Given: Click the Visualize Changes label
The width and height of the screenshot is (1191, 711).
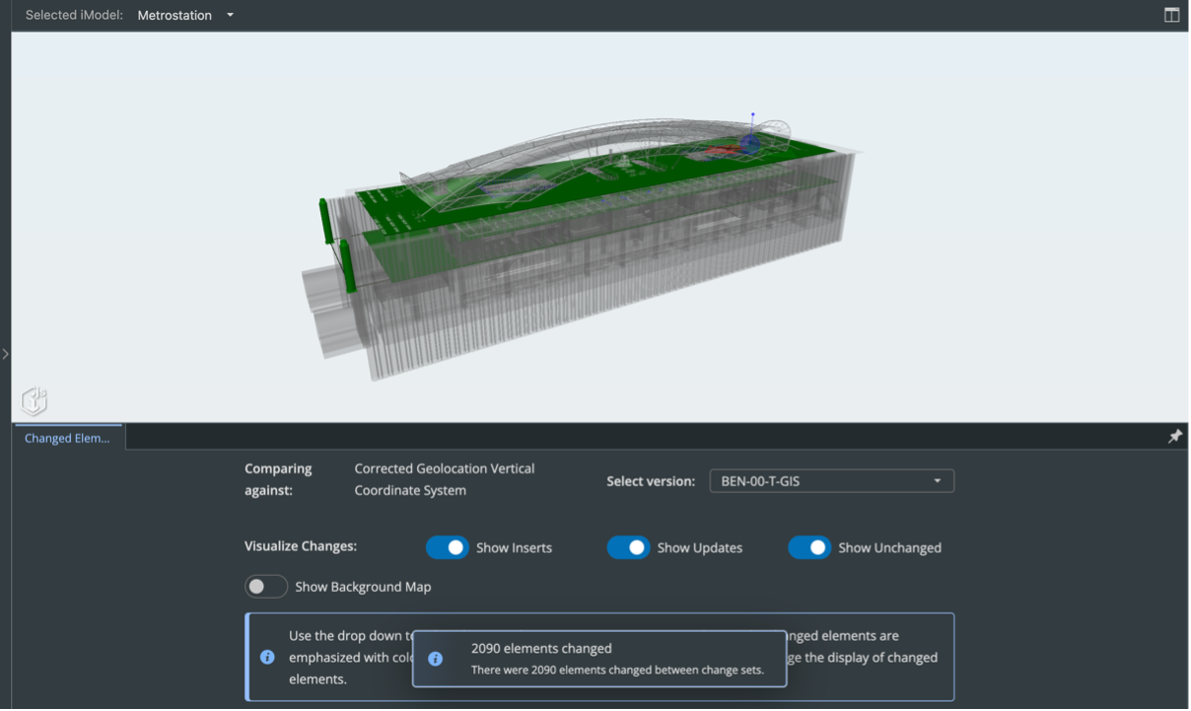Looking at the screenshot, I should click(300, 547).
